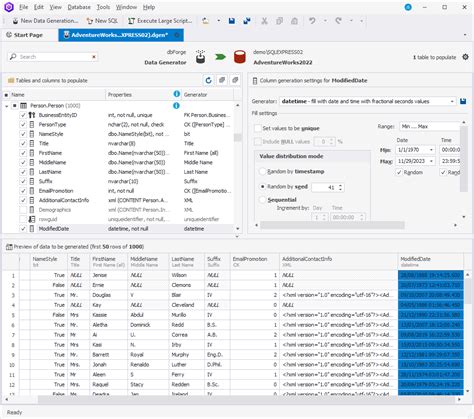This screenshot has width=474, height=419.
Task: Open the Generator type dropdown
Action: (x=452, y=101)
